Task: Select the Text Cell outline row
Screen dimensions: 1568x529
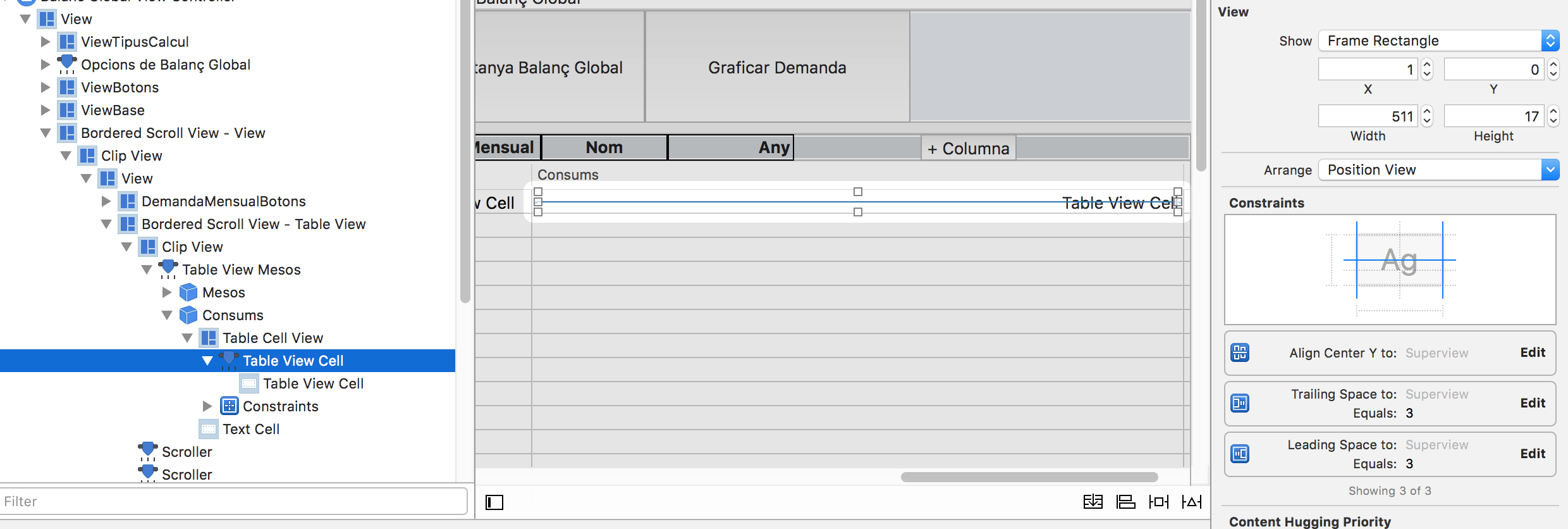Action: coord(228,429)
